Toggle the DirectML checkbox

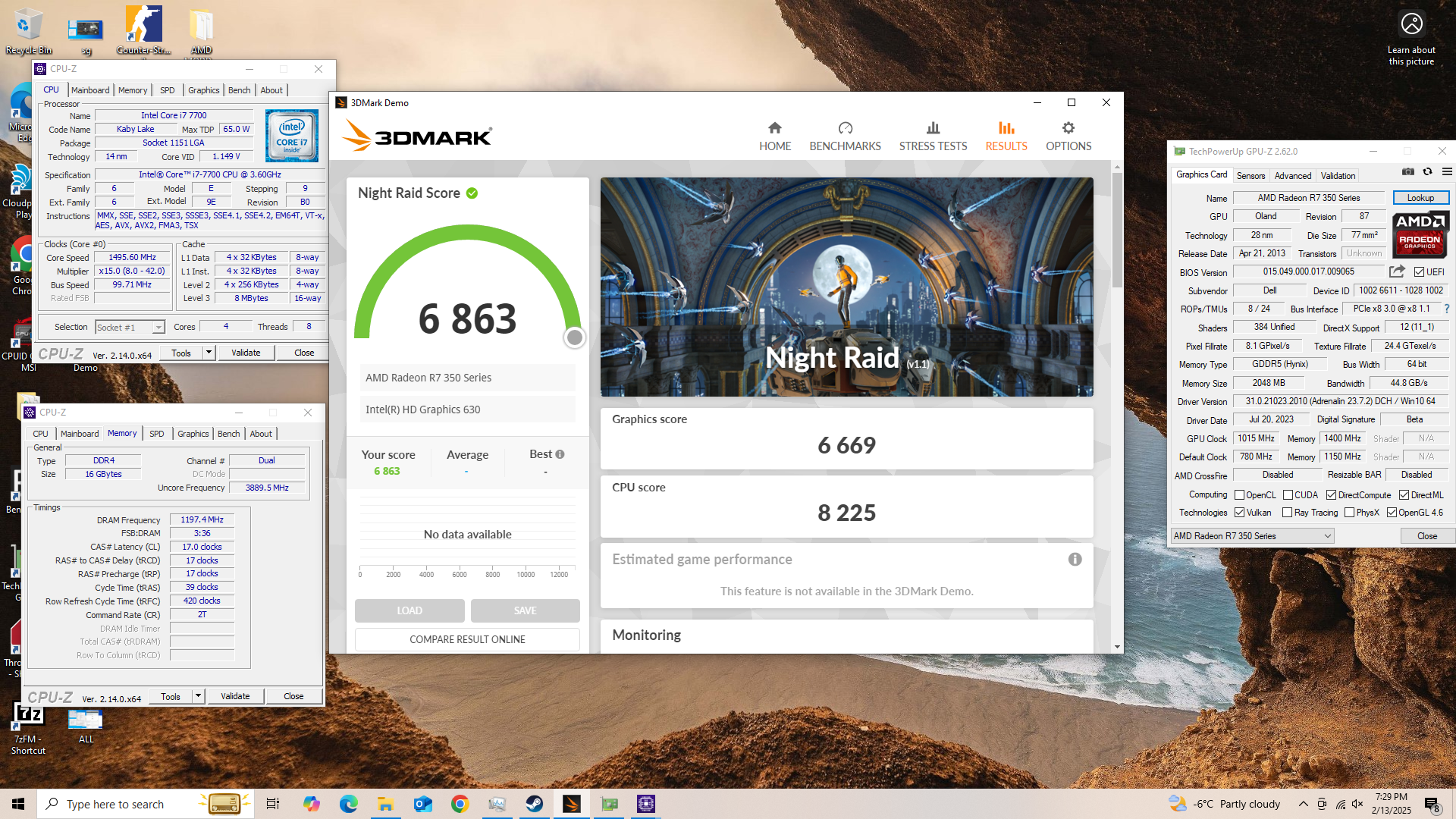click(x=1404, y=495)
